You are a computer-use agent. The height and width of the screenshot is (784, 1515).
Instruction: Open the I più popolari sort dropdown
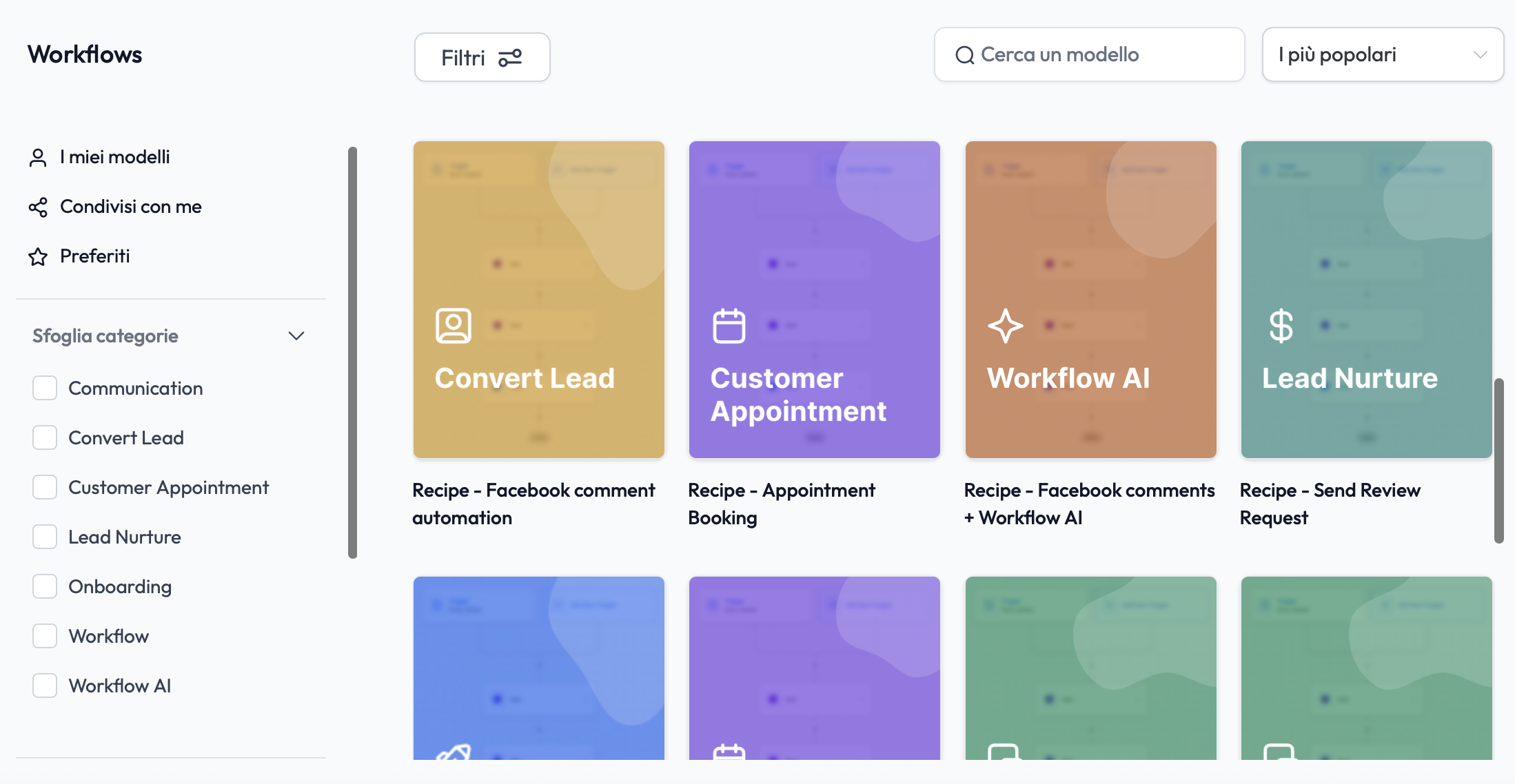pos(1383,54)
